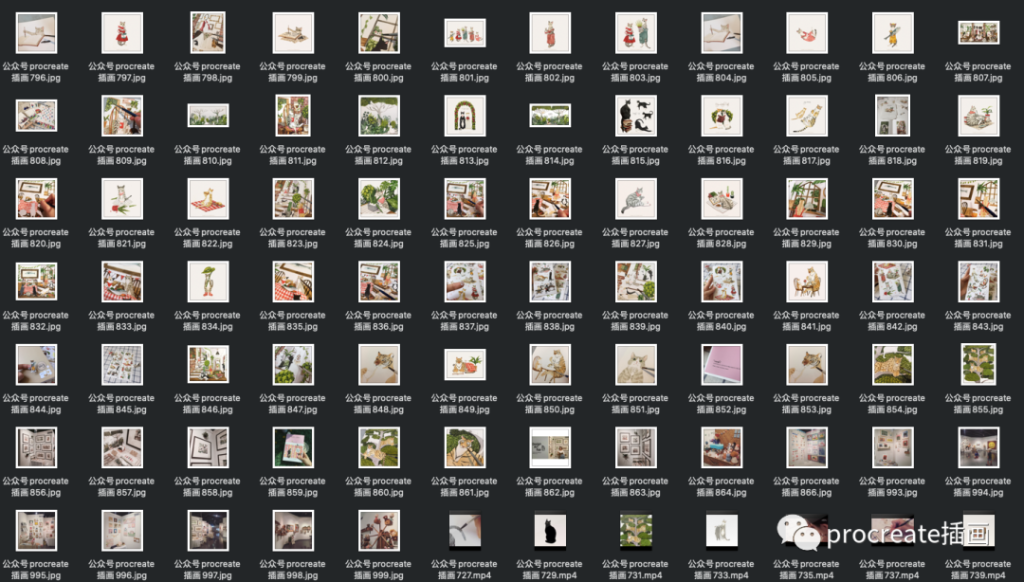Select the file 公众号procreate插画796.jpg
The height and width of the screenshot is (582, 1024).
[x=36, y=33]
